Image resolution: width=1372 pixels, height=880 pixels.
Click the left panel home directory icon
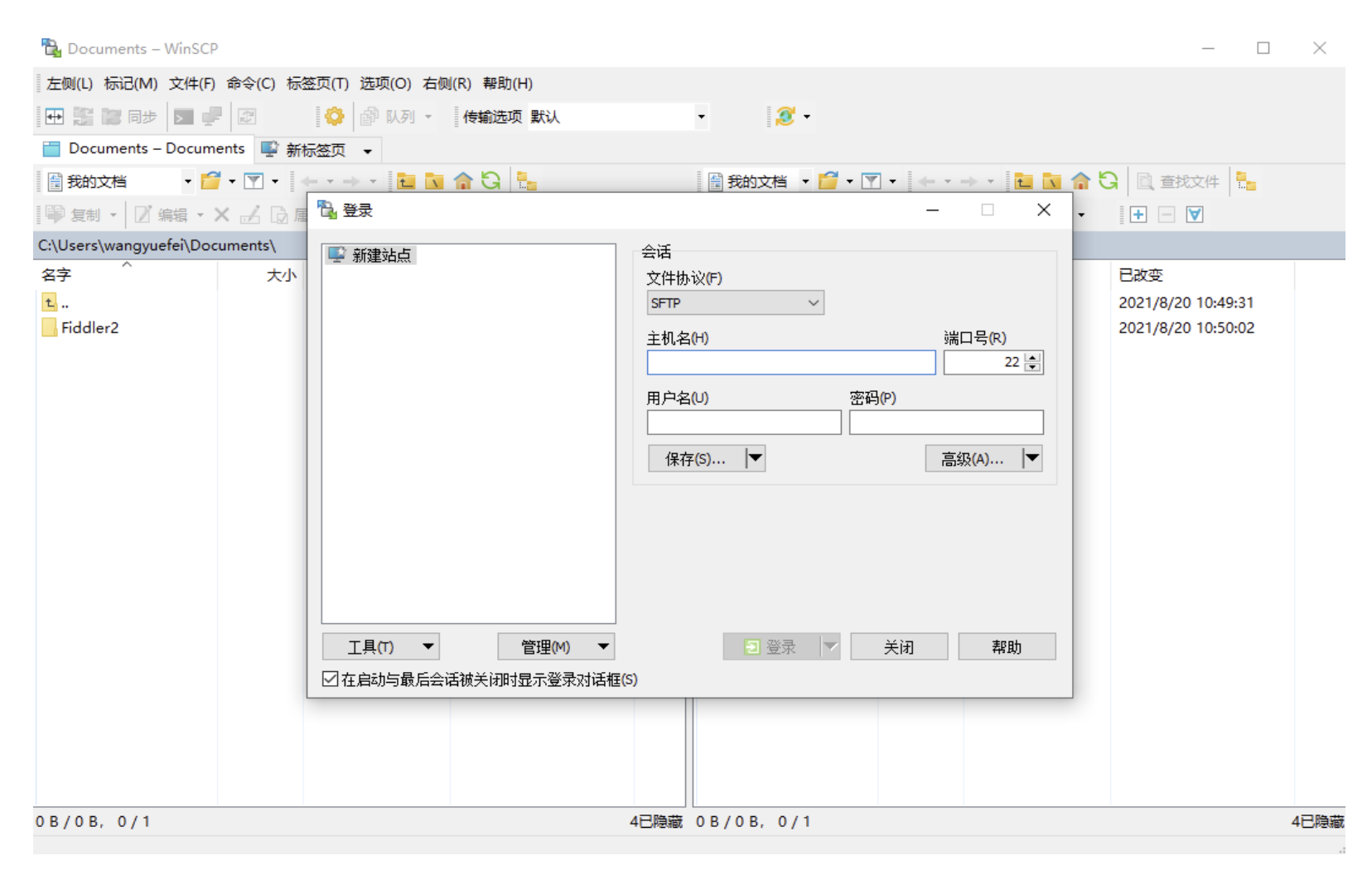point(463,181)
